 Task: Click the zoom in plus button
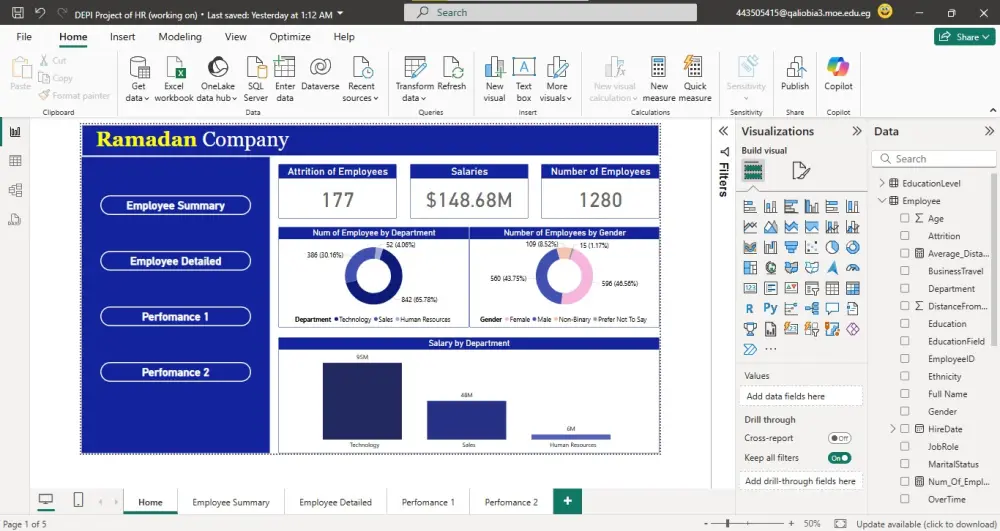pyautogui.click(x=791, y=524)
